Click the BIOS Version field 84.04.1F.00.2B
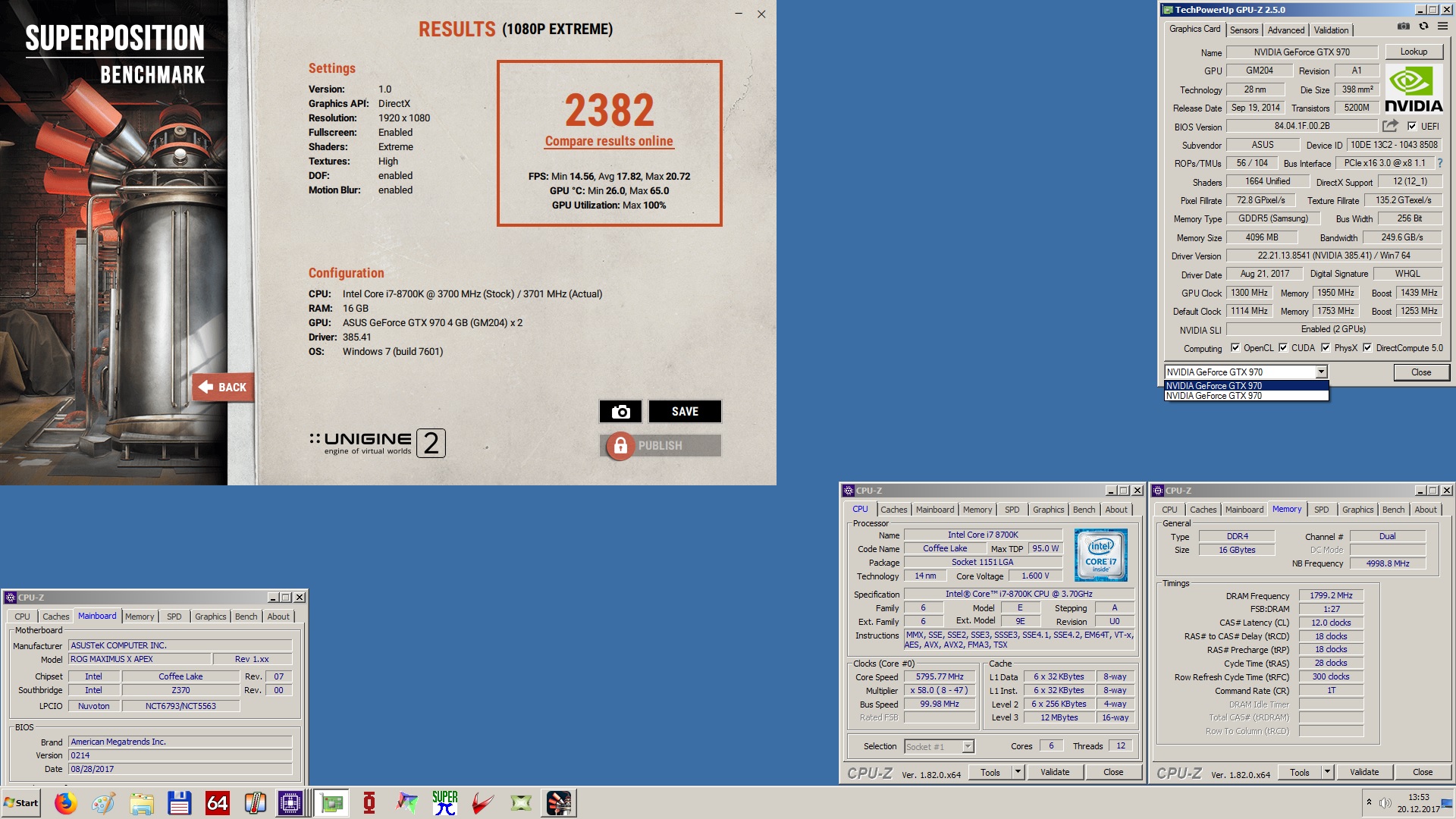Image resolution: width=1456 pixels, height=819 pixels. point(1302,126)
